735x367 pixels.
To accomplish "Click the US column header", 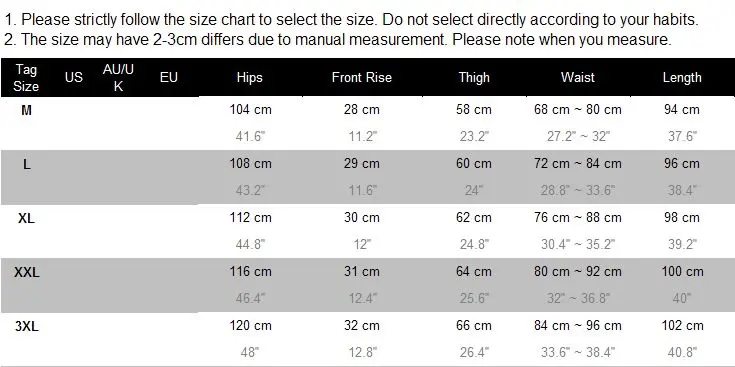I will 74,77.
